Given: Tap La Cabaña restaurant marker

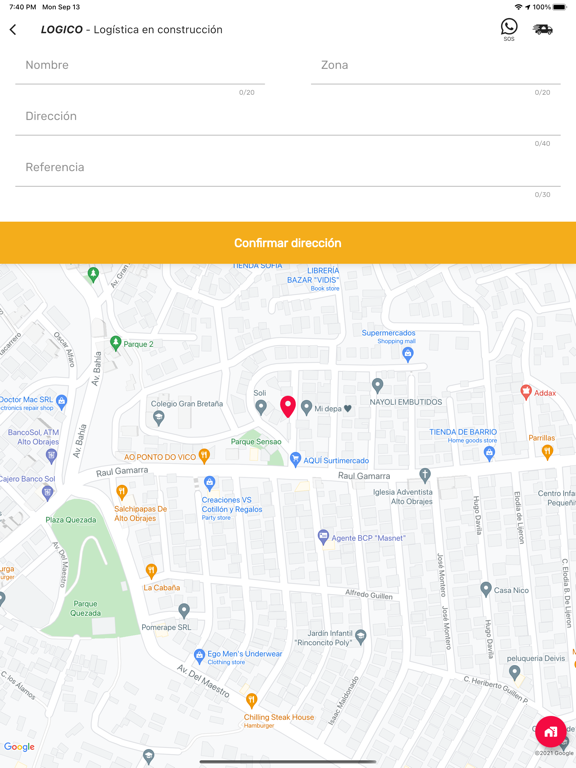Looking at the screenshot, I should coord(151,571).
